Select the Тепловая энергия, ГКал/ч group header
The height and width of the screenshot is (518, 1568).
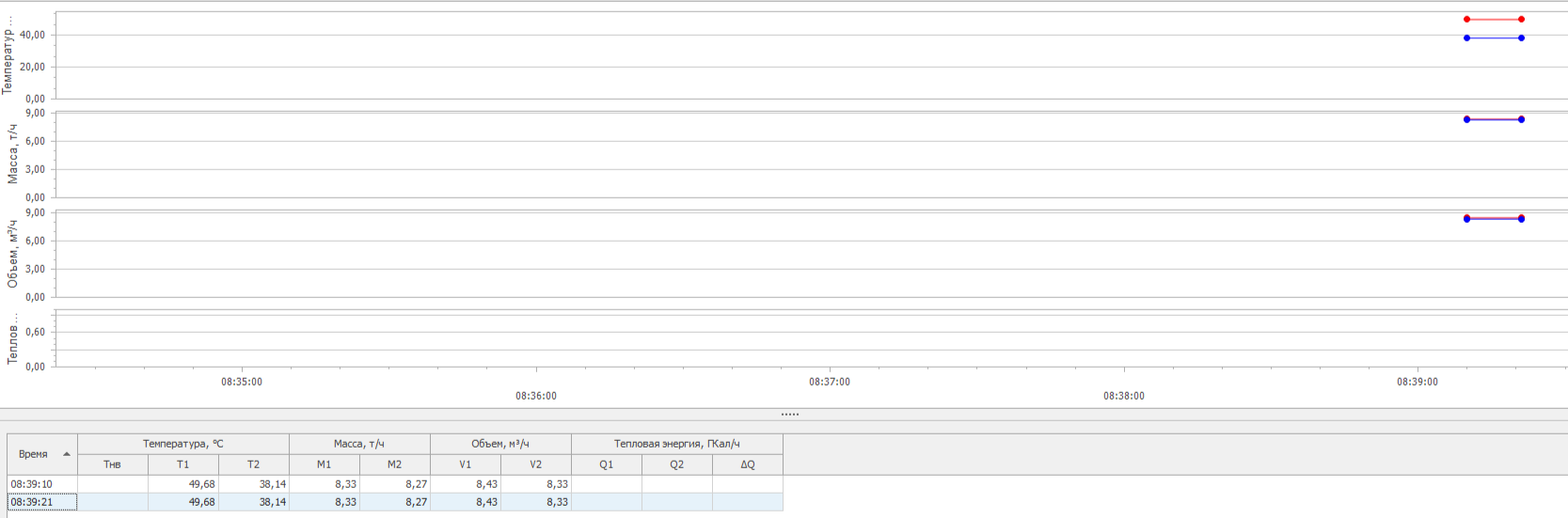(x=677, y=444)
